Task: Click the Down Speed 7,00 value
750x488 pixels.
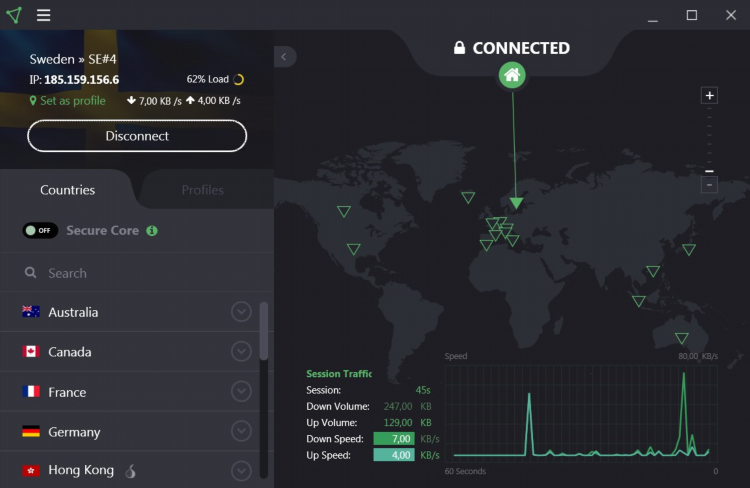Action: [x=394, y=439]
